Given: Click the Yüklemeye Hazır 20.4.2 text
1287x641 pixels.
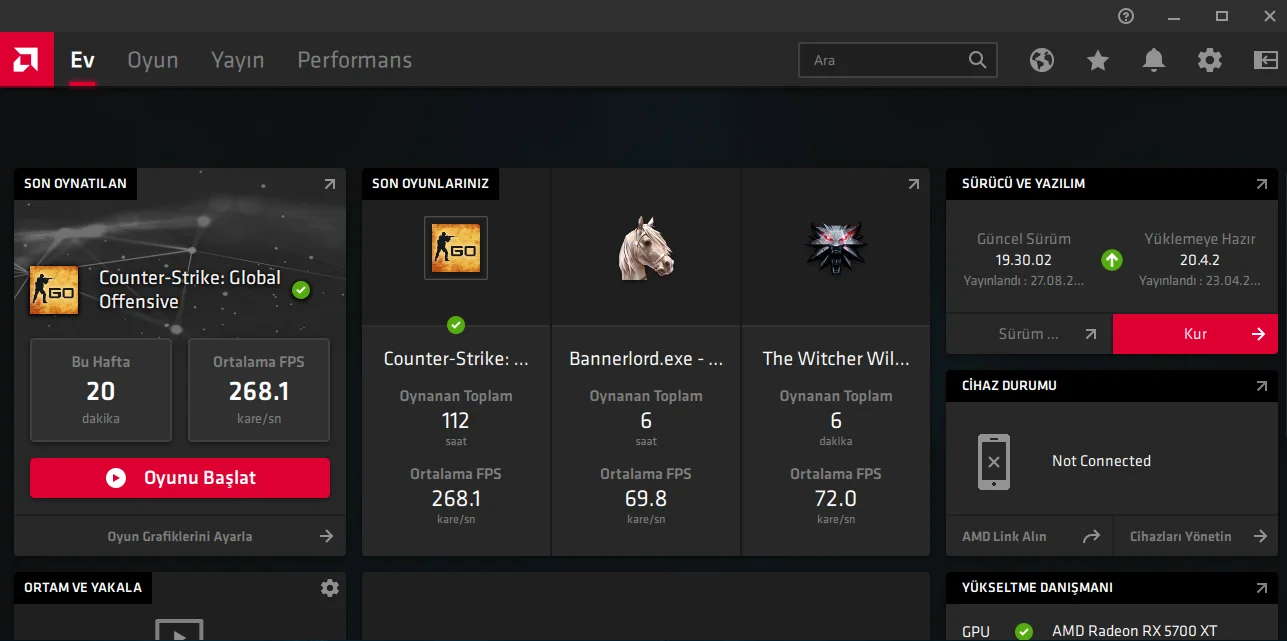Looking at the screenshot, I should coord(1201,250).
